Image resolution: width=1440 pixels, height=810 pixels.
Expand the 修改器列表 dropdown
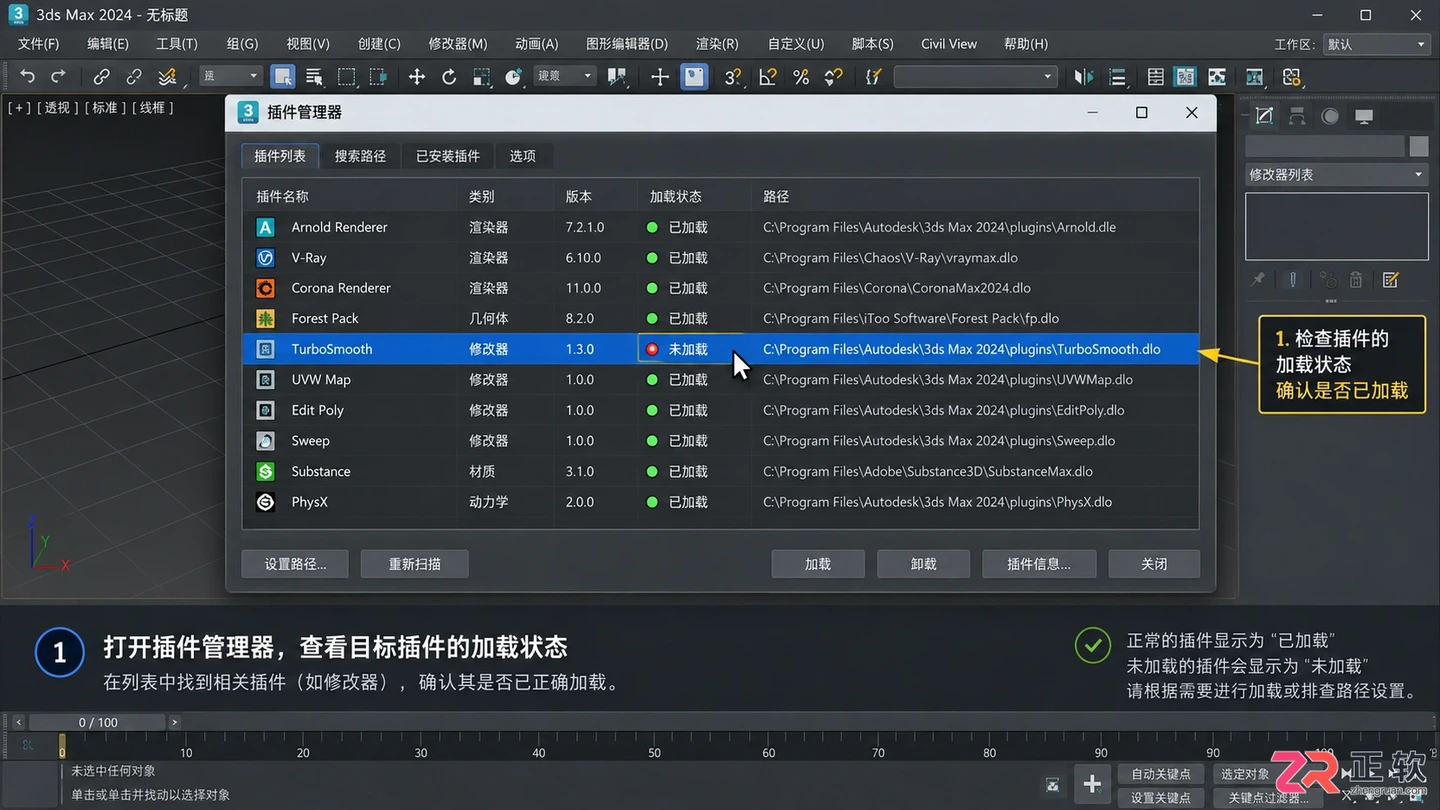click(x=1336, y=174)
